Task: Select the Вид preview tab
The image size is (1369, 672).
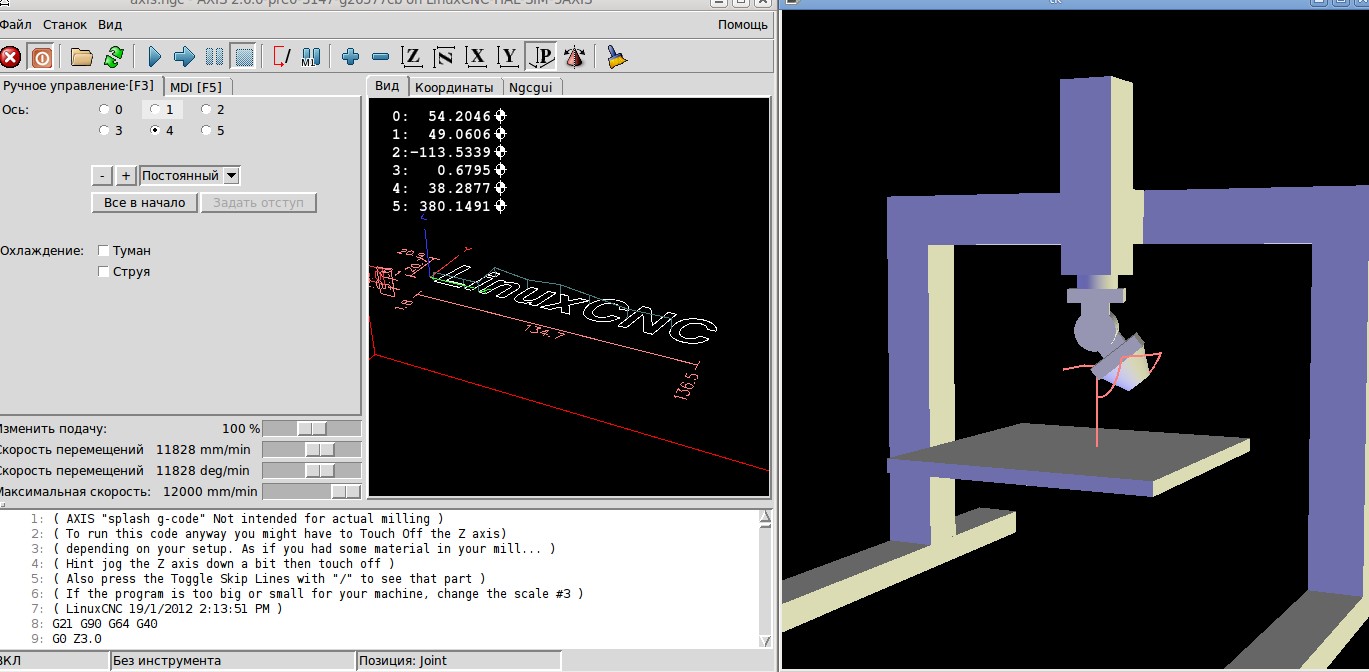Action: (386, 86)
